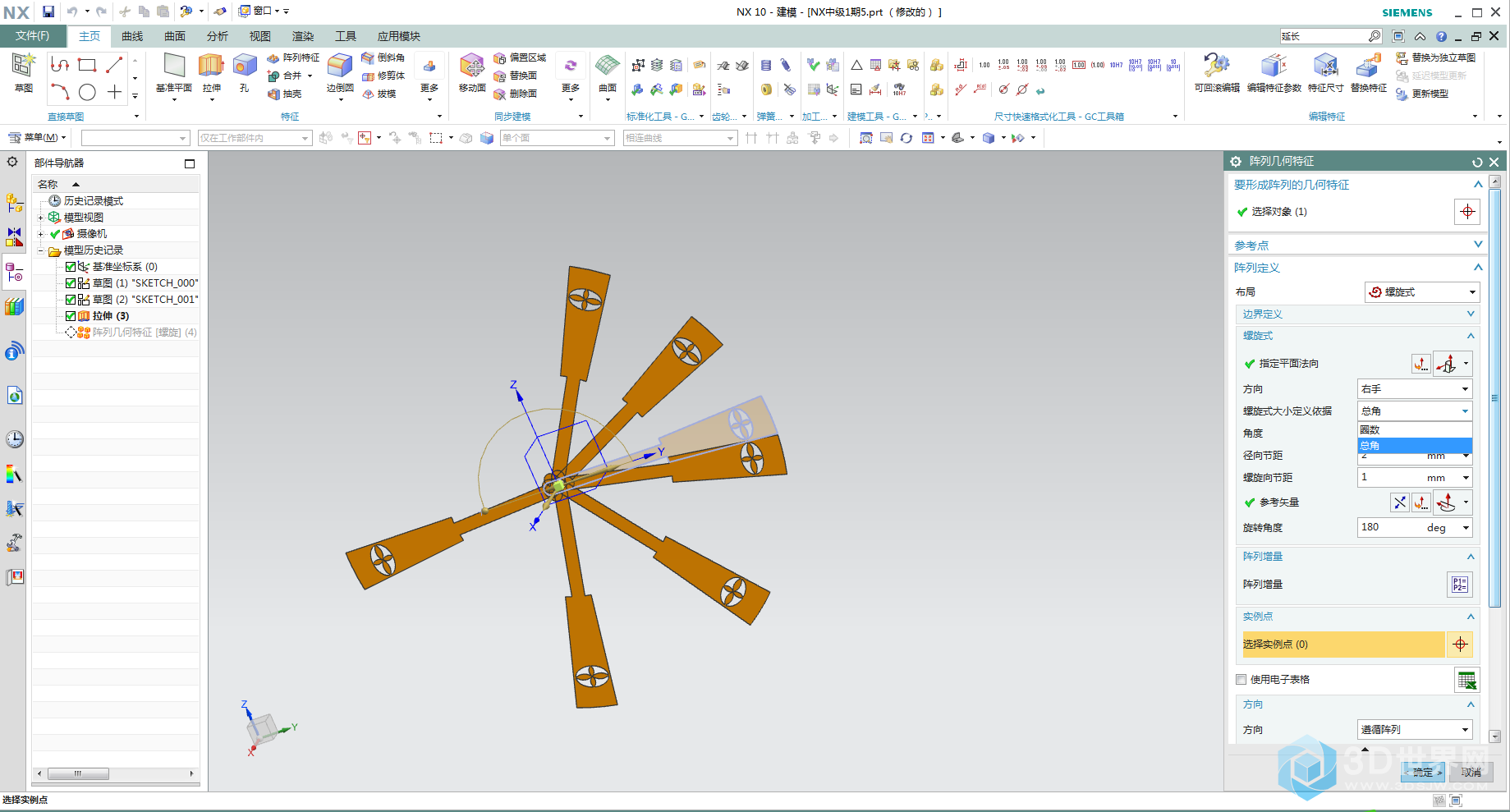Viewport: 1510px width, 812px height.
Task: Open the 布局 螺旋式 layout dropdown
Action: coord(1422,292)
